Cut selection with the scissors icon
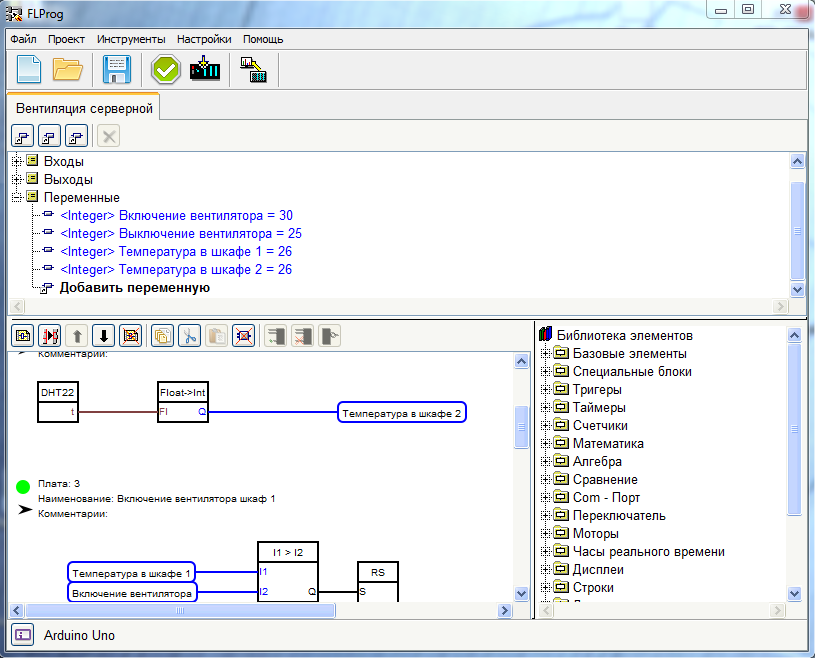This screenshot has height=658, width=815. coord(189,336)
